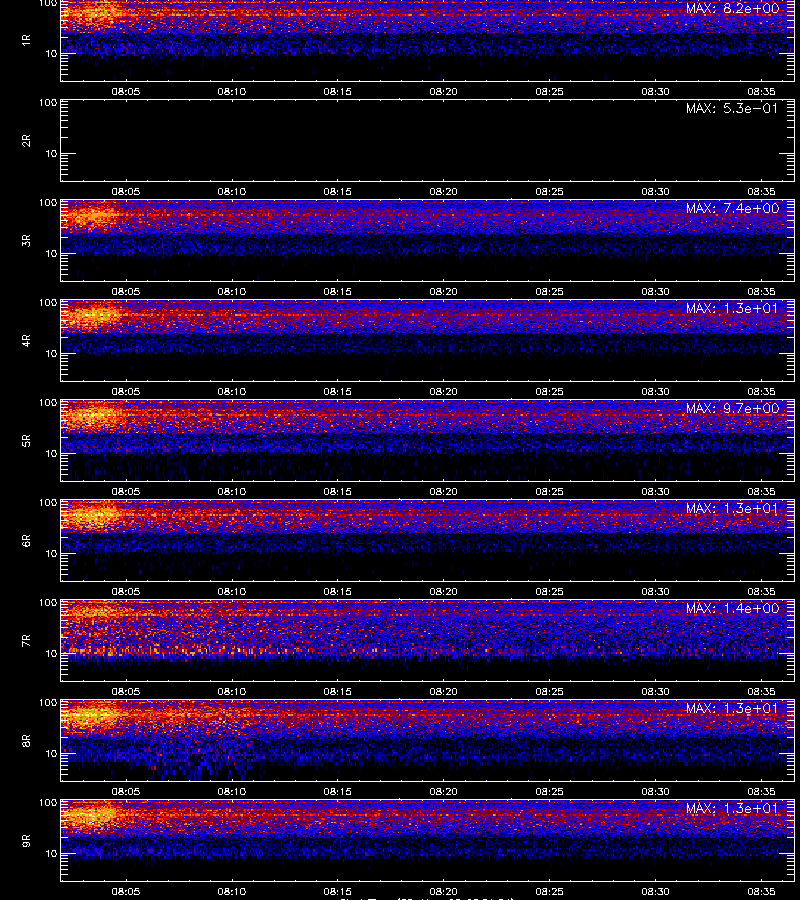Click the 08:15 time label under panel 6R
This screenshot has width=800, height=900.
[337, 591]
